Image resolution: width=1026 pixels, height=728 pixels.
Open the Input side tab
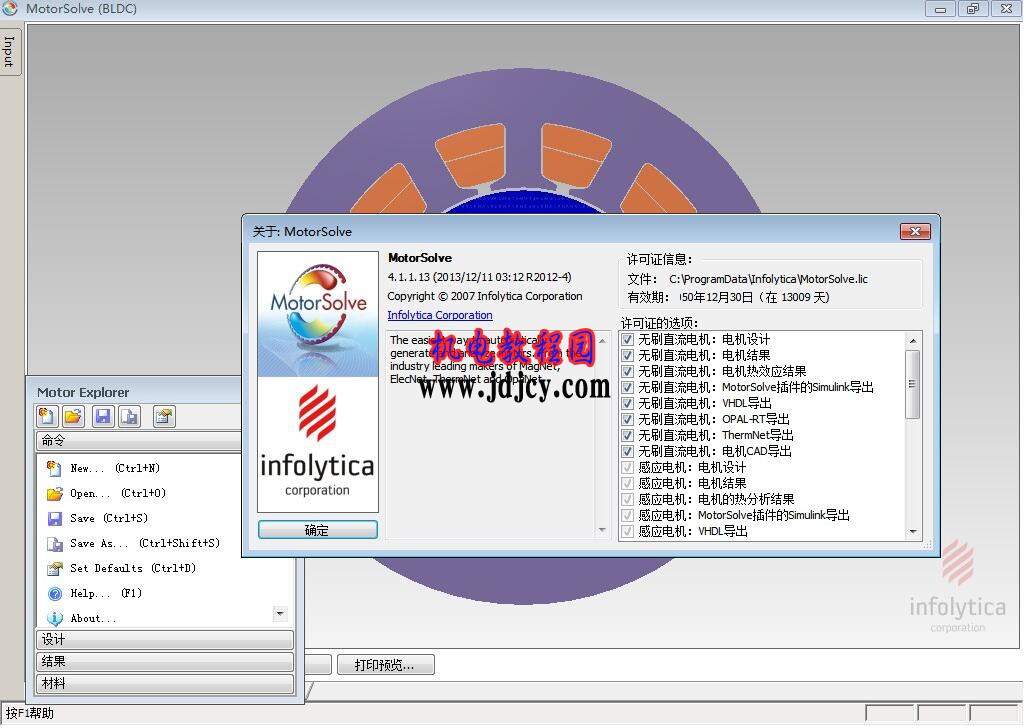click(9, 52)
